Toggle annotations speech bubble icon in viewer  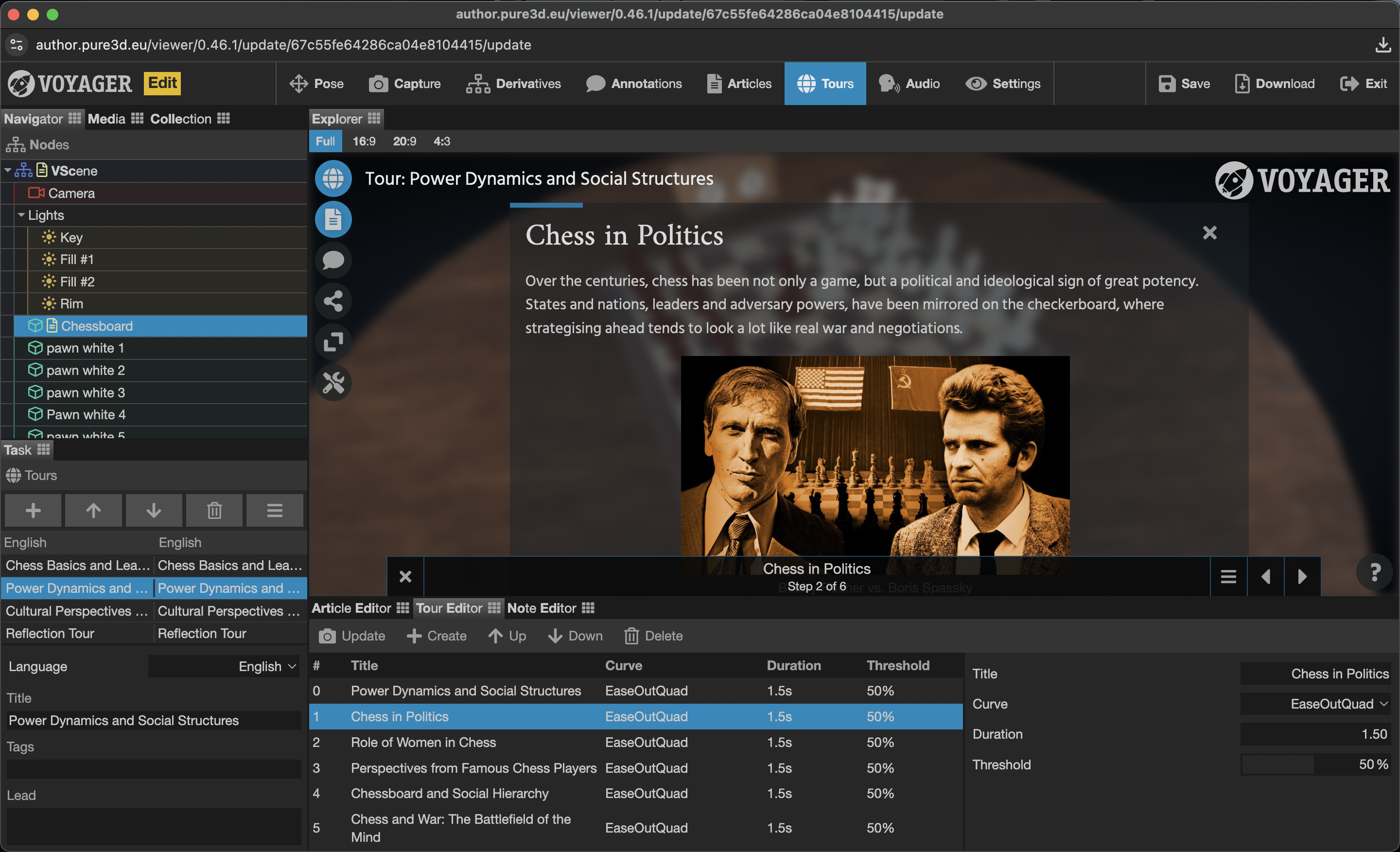coord(333,260)
